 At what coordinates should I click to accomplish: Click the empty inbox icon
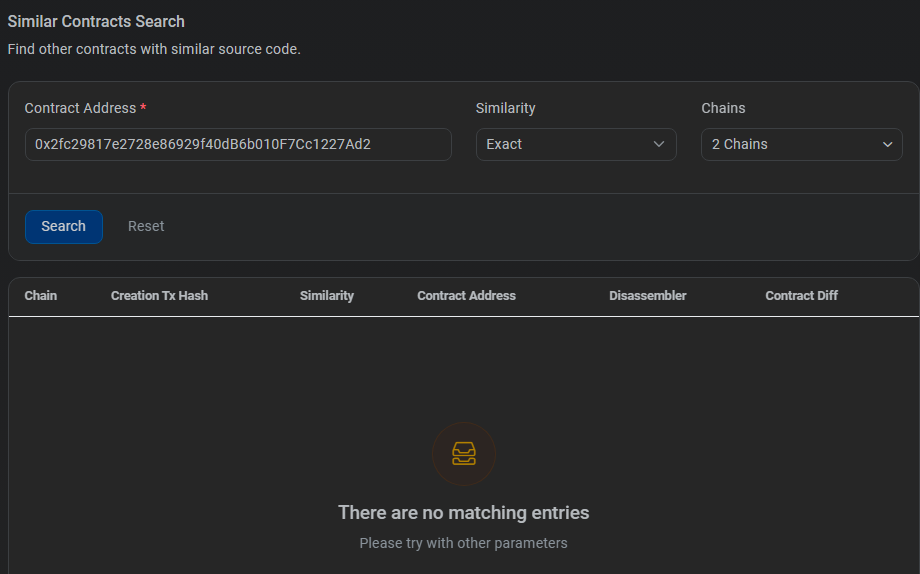pos(464,454)
